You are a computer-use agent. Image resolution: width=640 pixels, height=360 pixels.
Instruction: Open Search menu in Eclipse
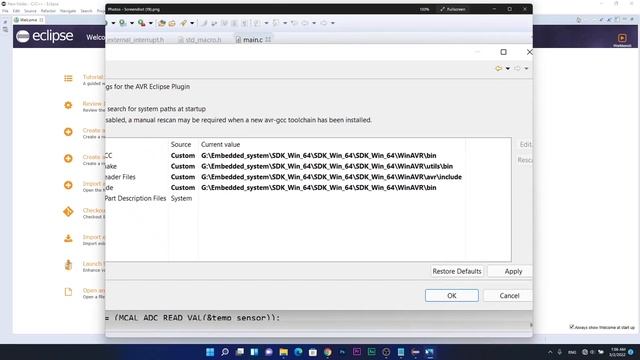click(x=86, y=11)
